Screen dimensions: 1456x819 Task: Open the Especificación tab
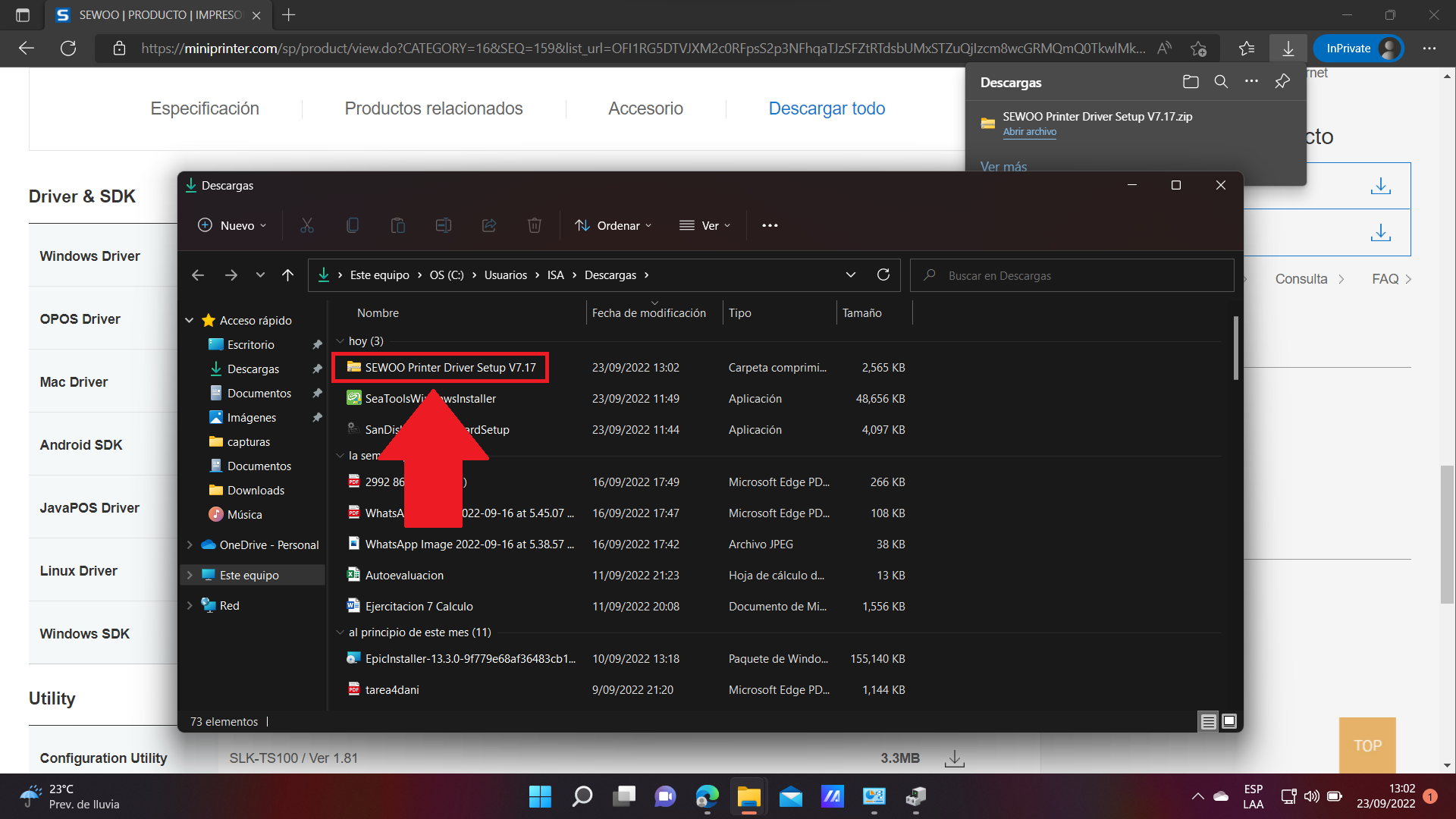pyautogui.click(x=205, y=108)
